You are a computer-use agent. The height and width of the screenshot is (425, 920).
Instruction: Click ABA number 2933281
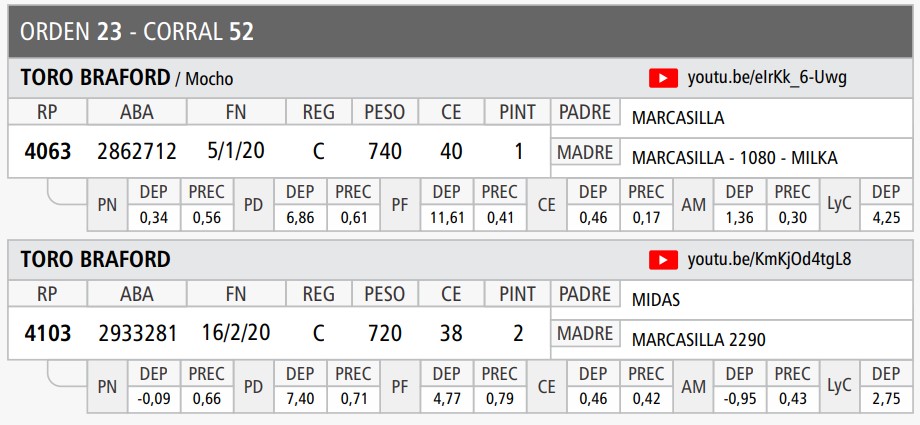point(137,334)
